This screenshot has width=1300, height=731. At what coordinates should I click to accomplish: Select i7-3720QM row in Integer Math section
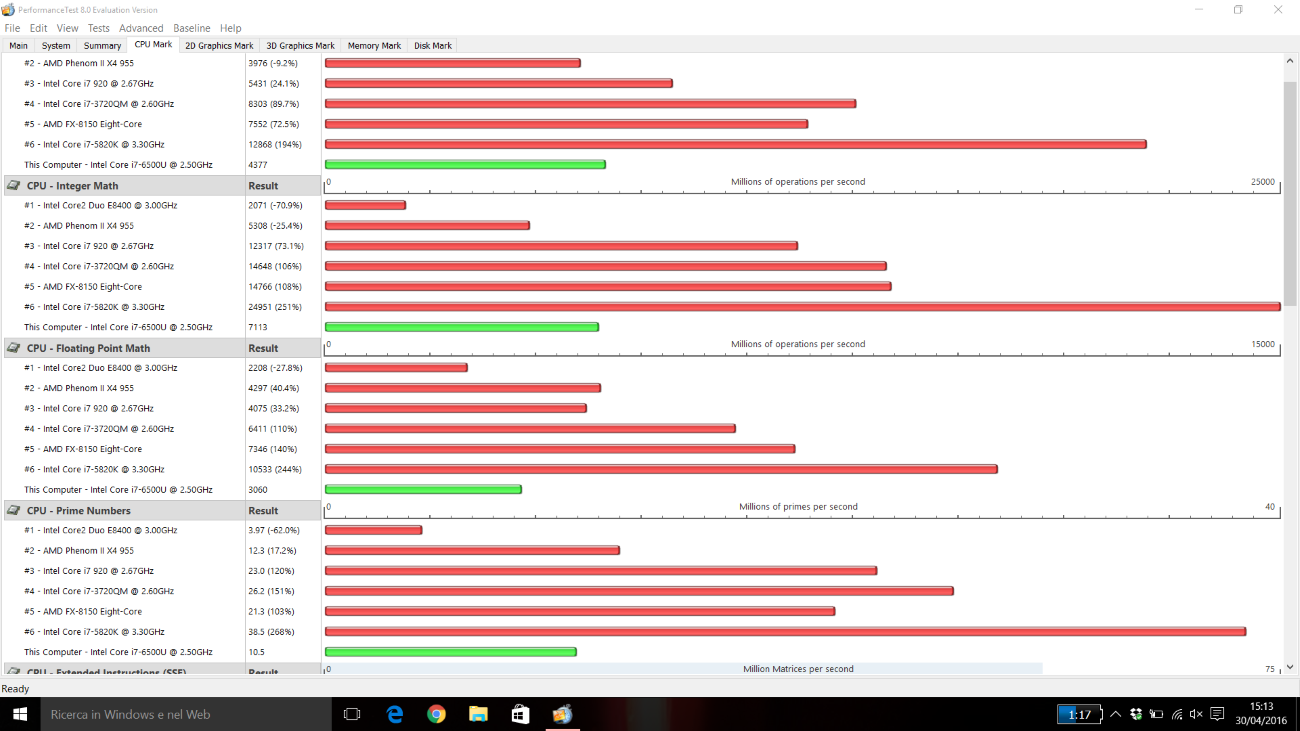98,266
